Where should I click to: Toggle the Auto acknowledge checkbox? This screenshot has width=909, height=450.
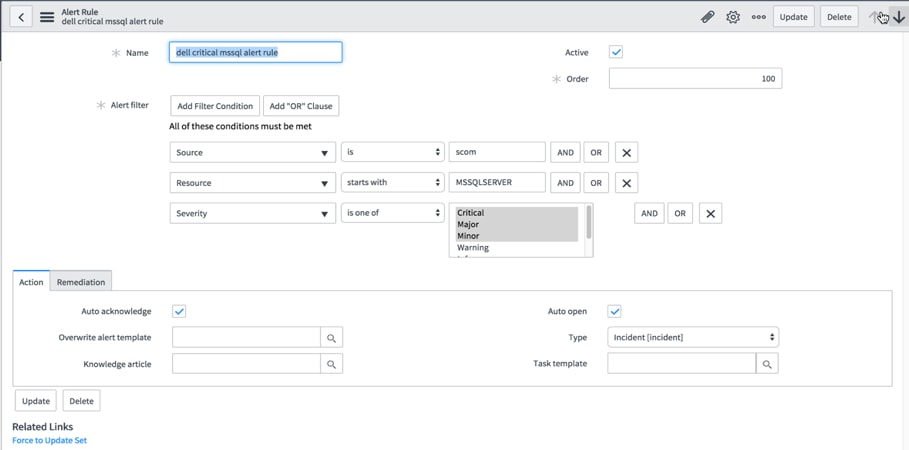179,312
